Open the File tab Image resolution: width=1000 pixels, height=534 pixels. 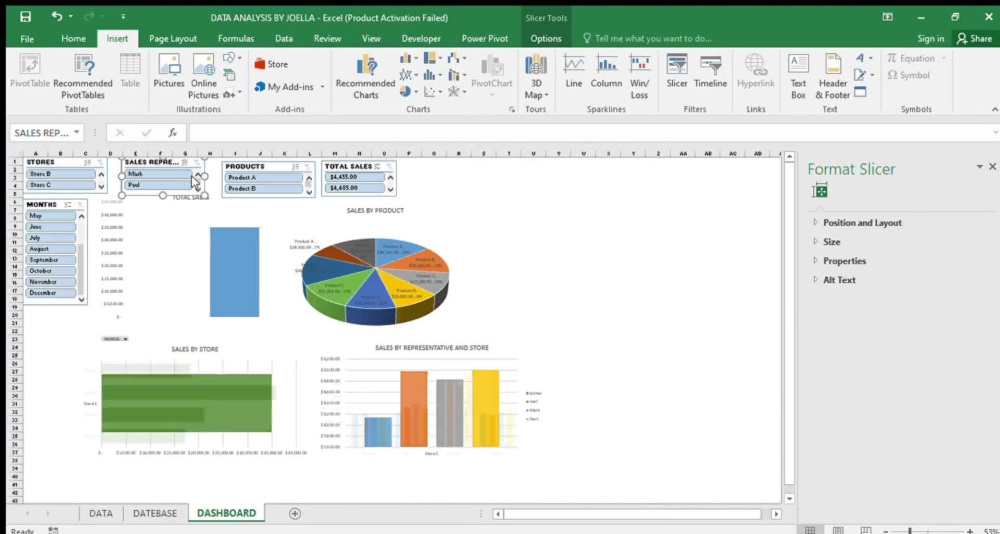coord(27,38)
